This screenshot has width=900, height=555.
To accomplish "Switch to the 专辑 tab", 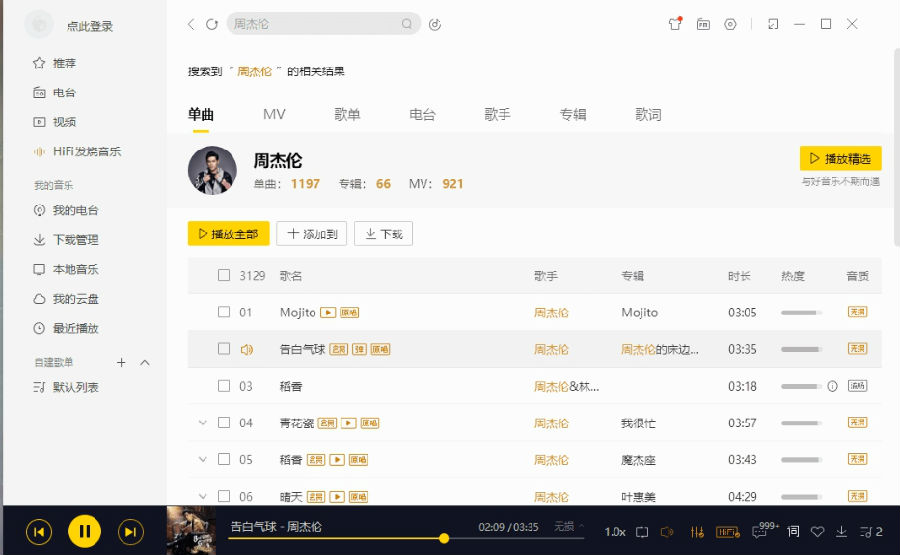I will pyautogui.click(x=572, y=115).
